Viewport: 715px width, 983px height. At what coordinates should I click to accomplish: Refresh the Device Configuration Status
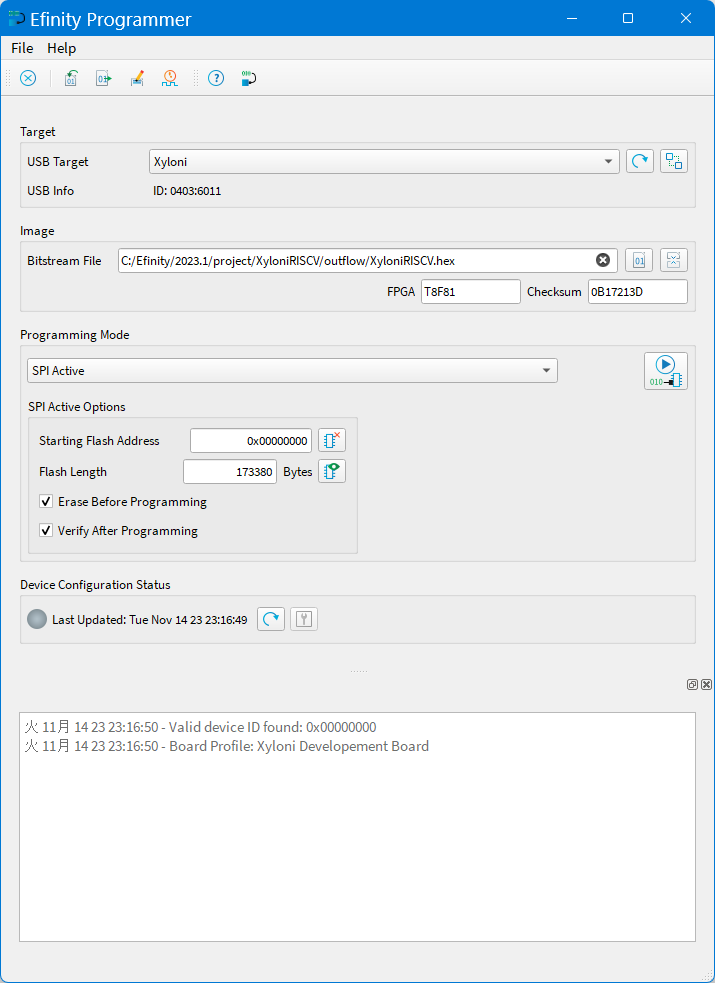(271, 620)
